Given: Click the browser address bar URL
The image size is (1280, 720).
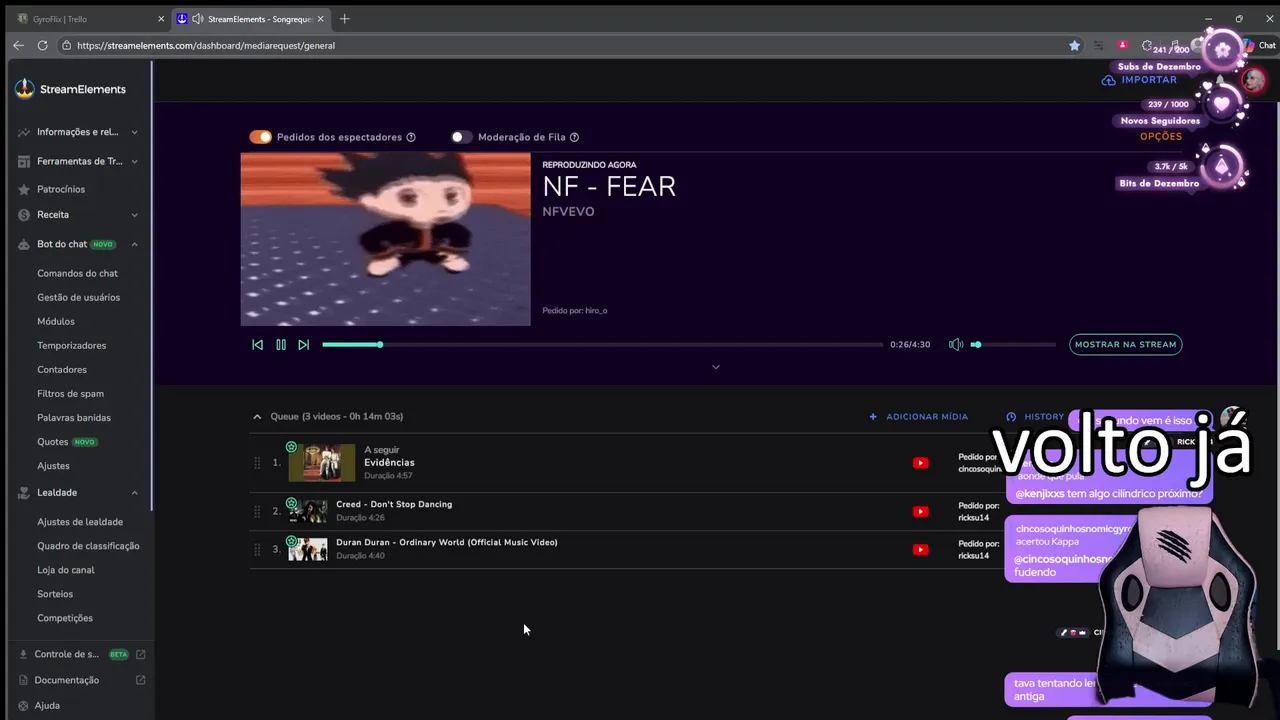Looking at the screenshot, I should click(206, 45).
